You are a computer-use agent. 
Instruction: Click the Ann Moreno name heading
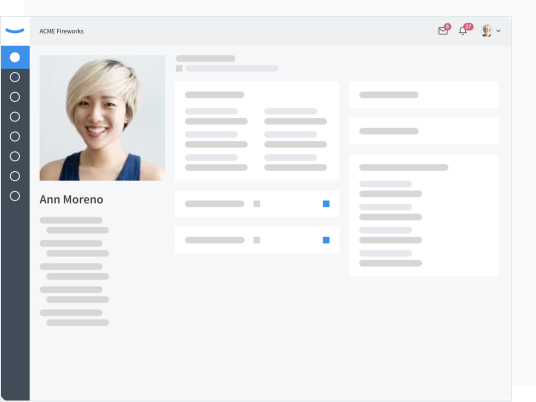[71, 199]
